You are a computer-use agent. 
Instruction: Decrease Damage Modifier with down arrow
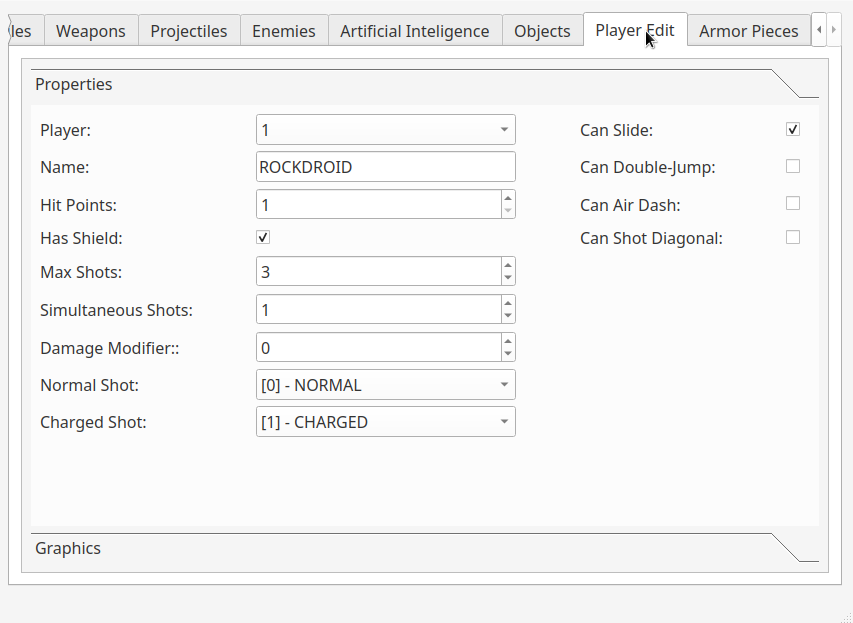point(508,354)
